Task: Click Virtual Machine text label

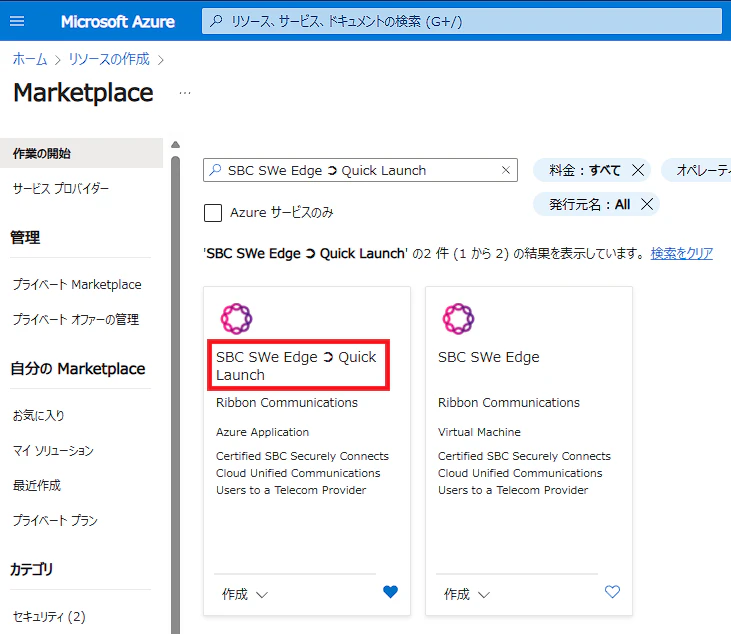Action: tap(479, 432)
